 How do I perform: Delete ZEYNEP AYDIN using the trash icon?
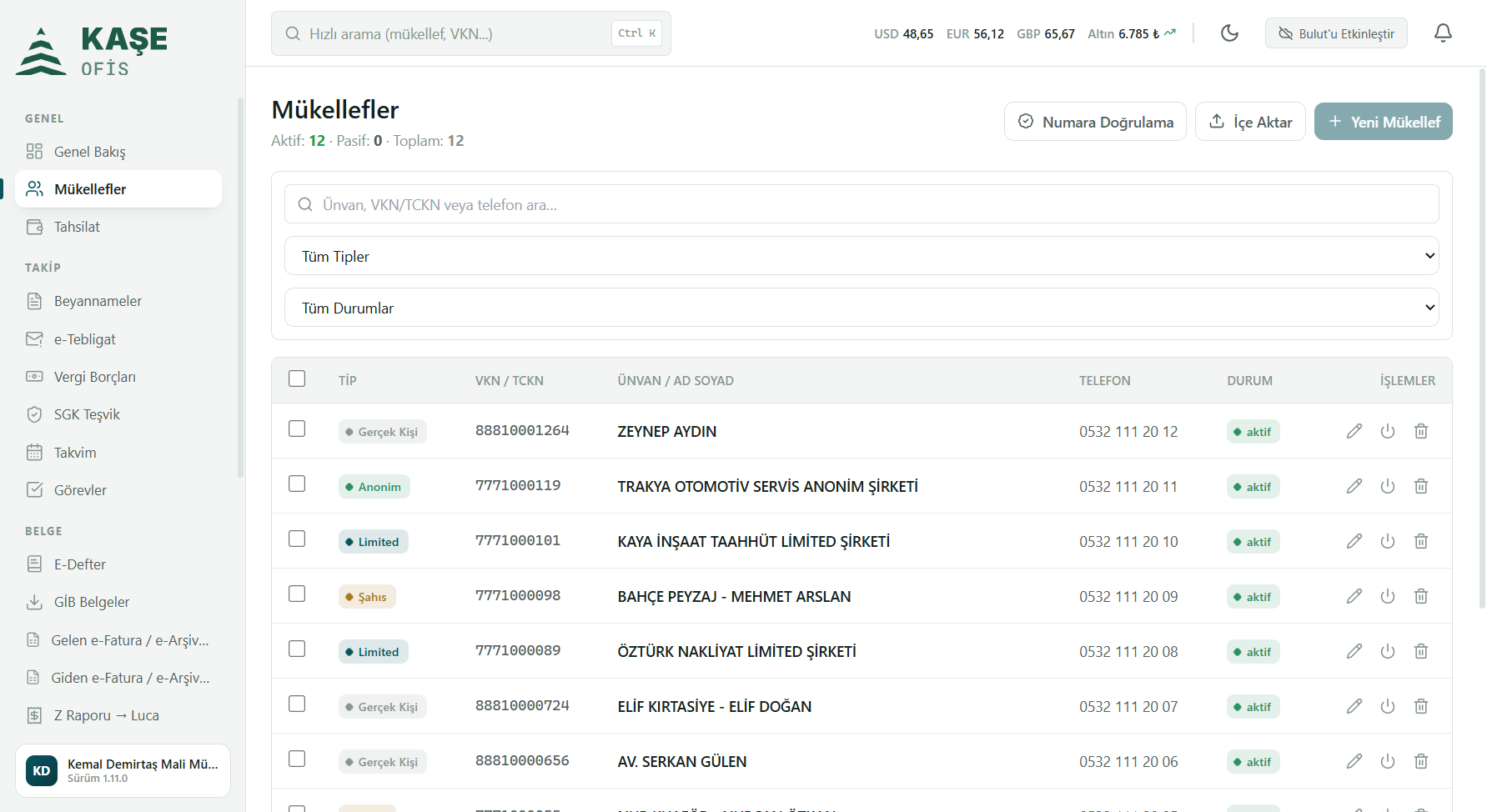[x=1421, y=431]
